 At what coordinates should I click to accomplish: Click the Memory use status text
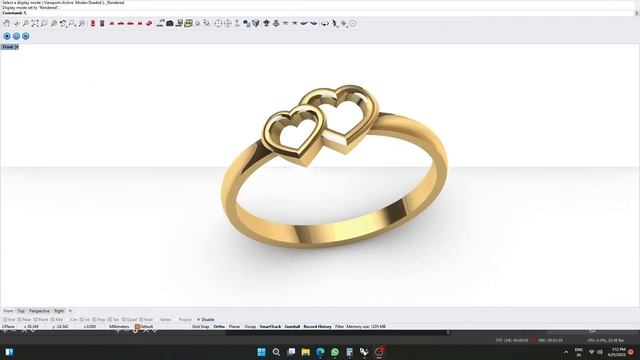(366, 327)
